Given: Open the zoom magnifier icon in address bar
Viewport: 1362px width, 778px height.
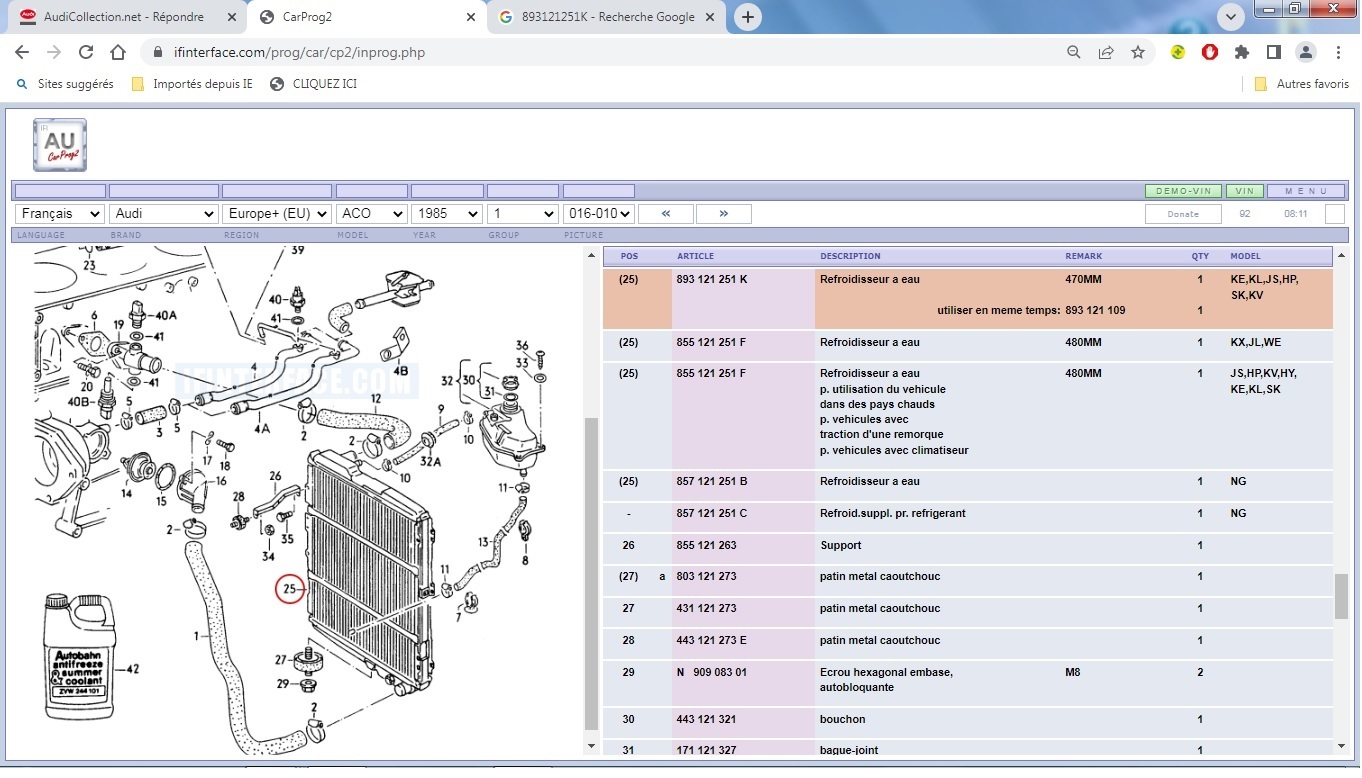Looking at the screenshot, I should click(x=1074, y=52).
